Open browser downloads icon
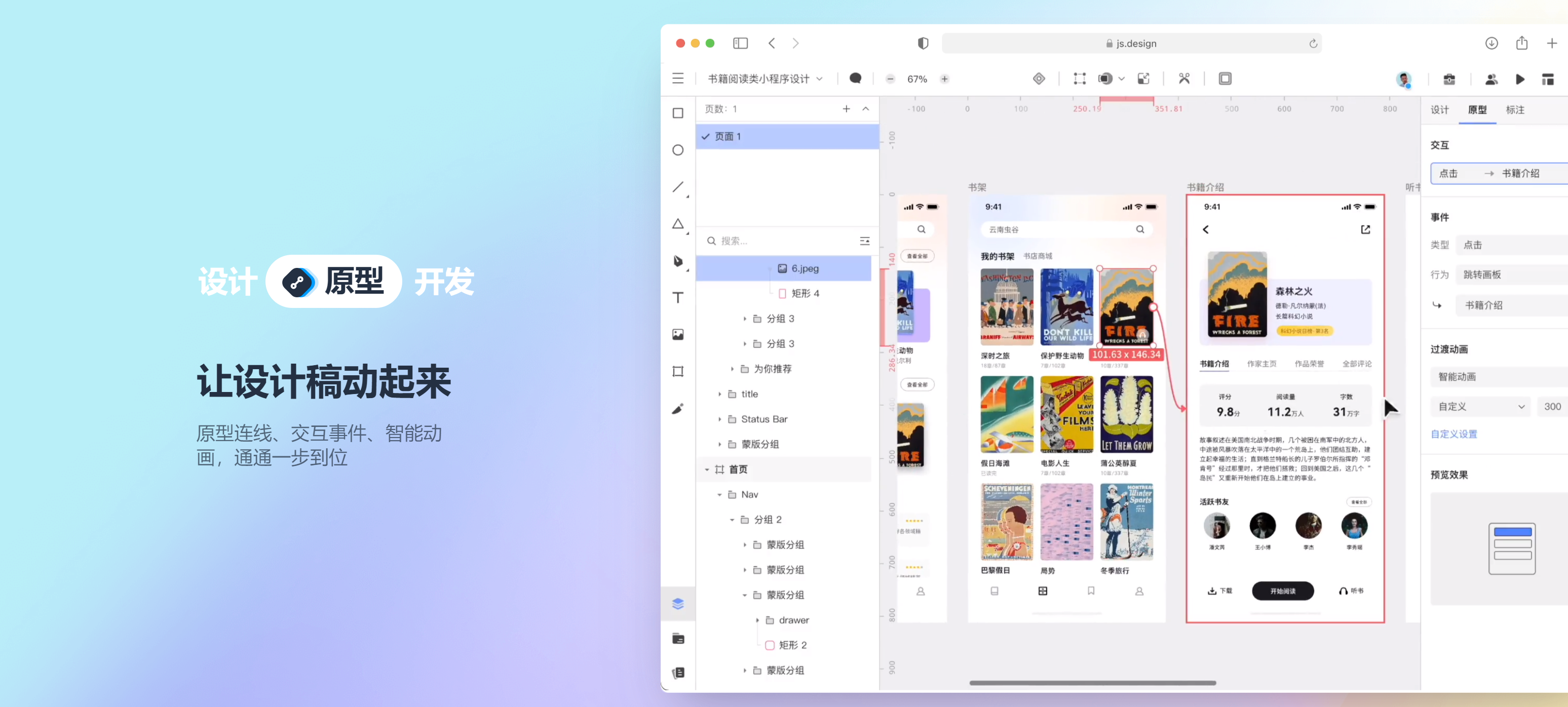 pyautogui.click(x=1490, y=43)
